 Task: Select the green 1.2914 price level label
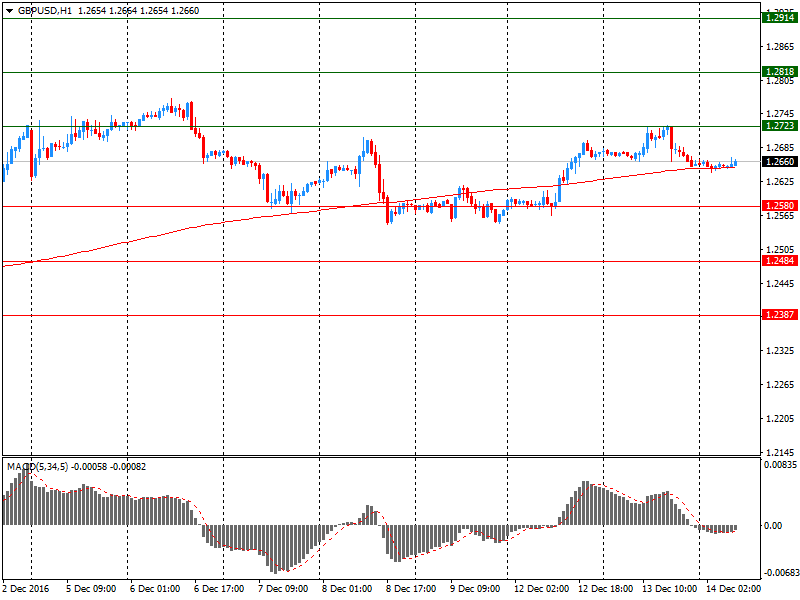click(780, 18)
